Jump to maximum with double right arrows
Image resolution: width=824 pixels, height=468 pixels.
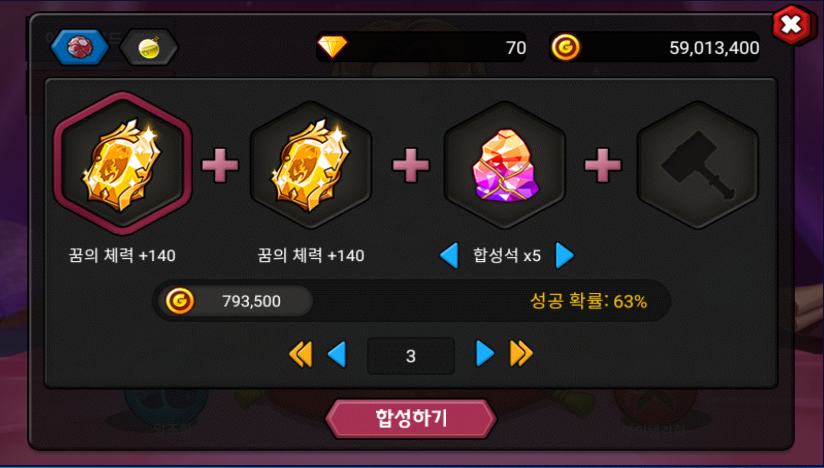pos(521,354)
